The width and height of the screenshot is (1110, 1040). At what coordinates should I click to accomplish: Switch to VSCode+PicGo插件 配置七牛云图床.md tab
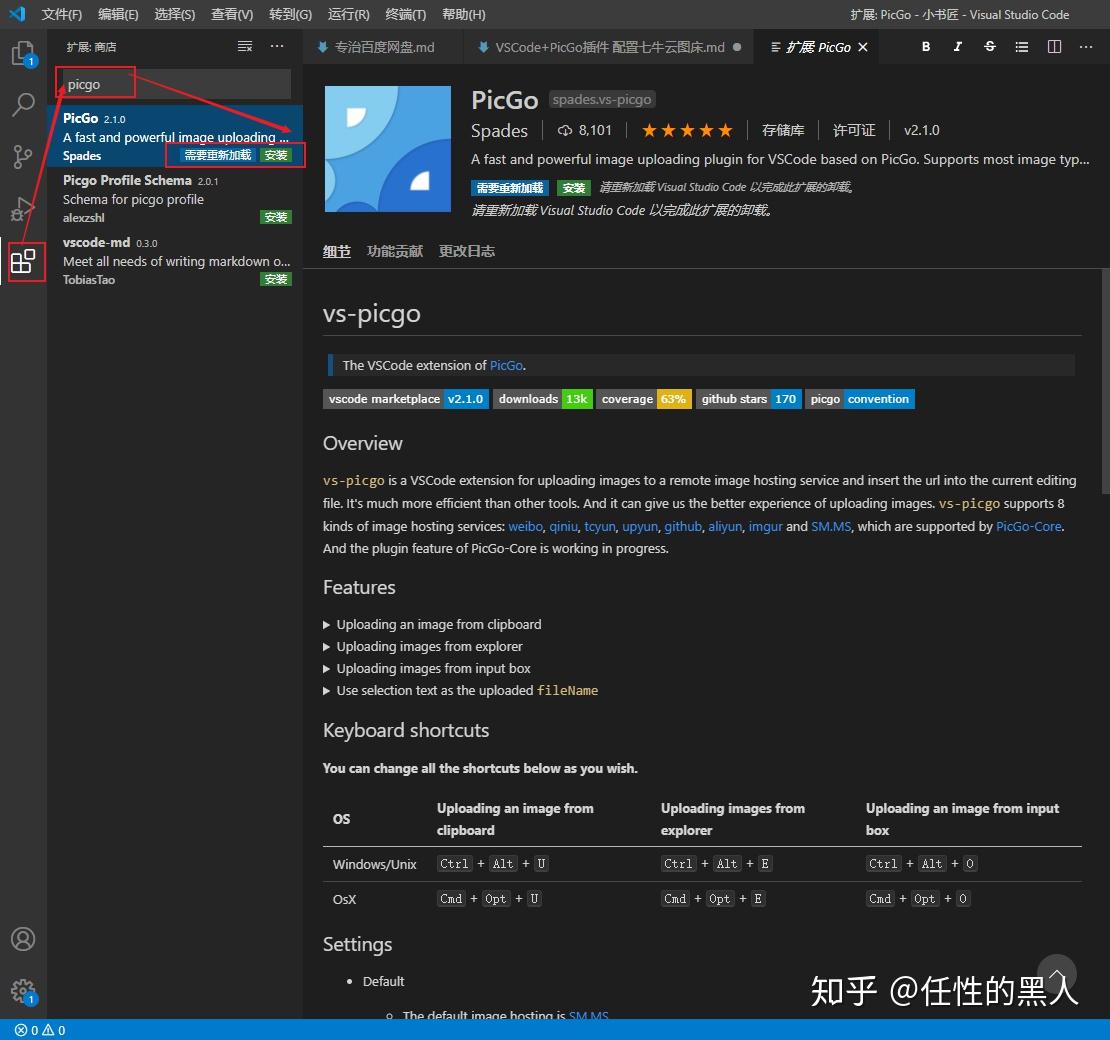tap(610, 47)
